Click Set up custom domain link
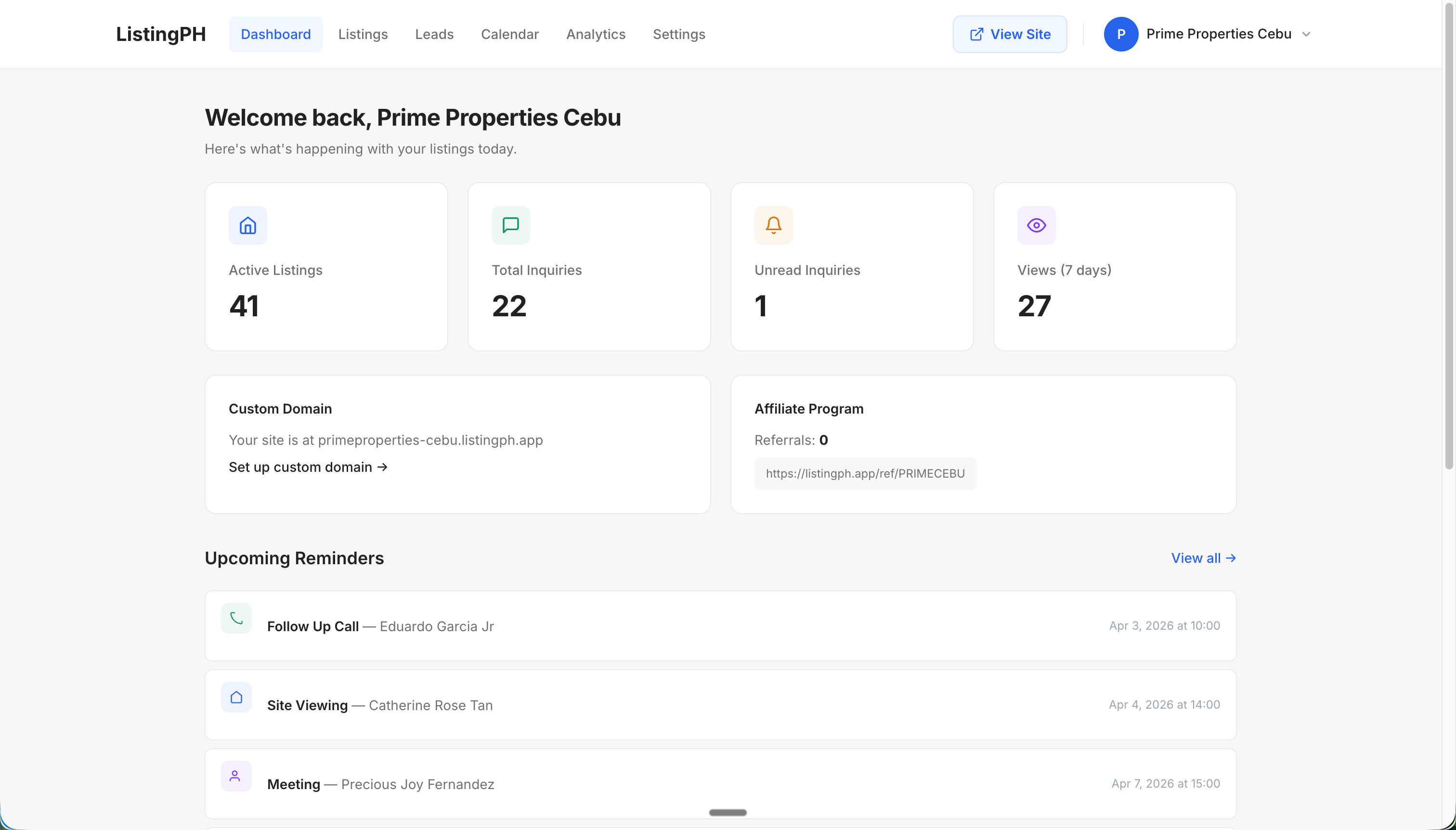1456x830 pixels. tap(308, 467)
